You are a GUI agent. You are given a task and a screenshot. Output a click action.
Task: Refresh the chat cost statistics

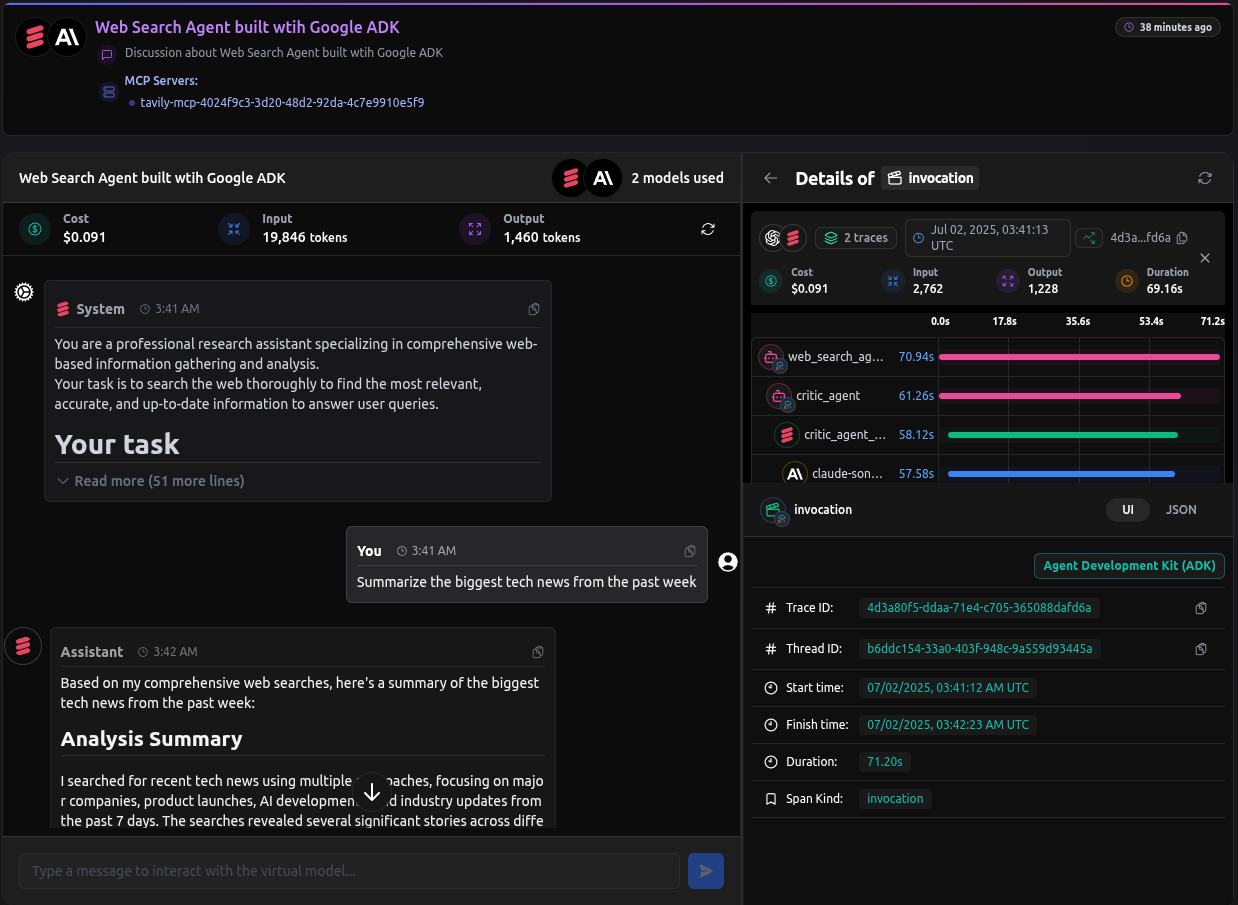(708, 229)
